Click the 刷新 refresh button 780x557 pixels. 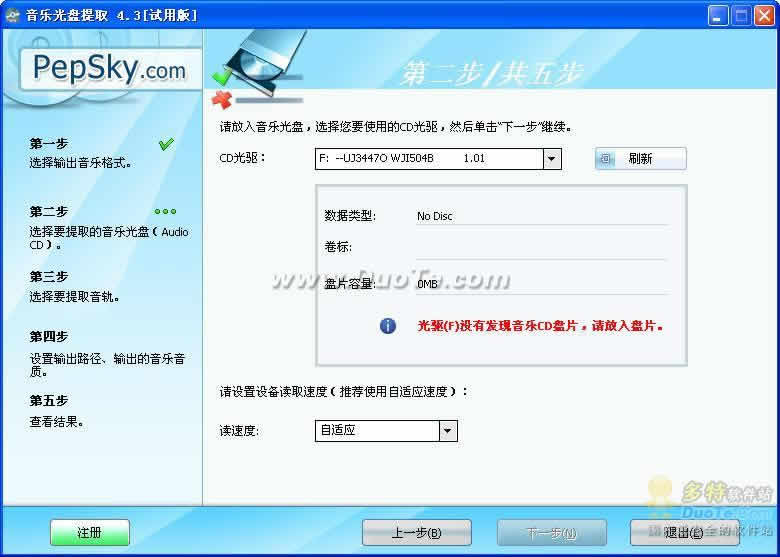coord(641,159)
